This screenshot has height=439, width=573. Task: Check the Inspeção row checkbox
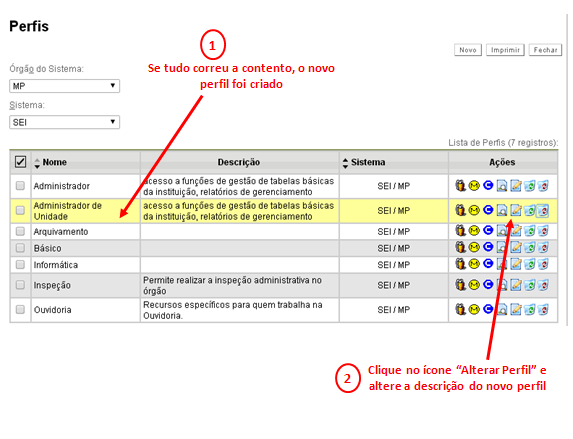[20, 285]
